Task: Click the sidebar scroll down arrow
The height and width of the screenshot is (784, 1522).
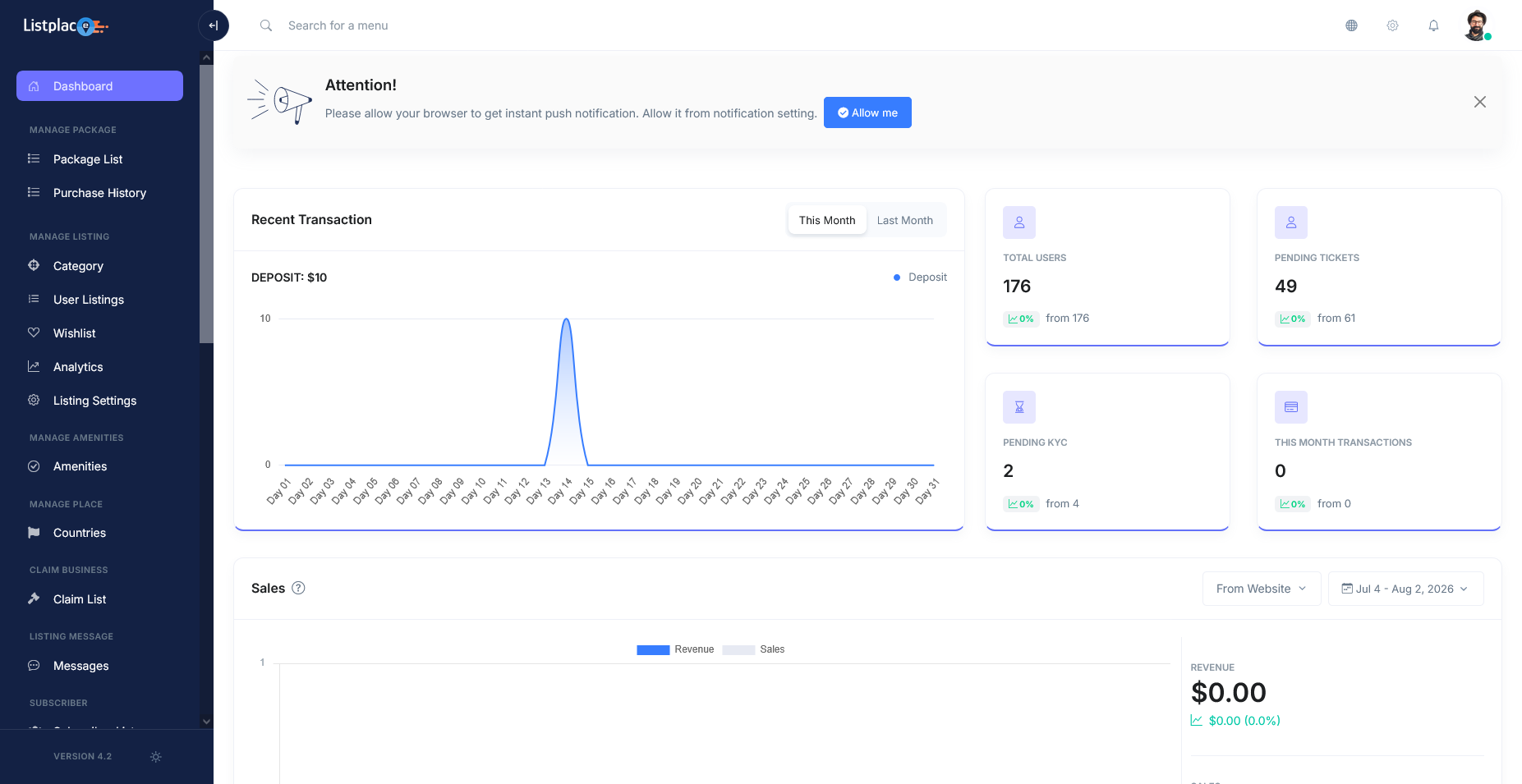Action: (x=206, y=722)
